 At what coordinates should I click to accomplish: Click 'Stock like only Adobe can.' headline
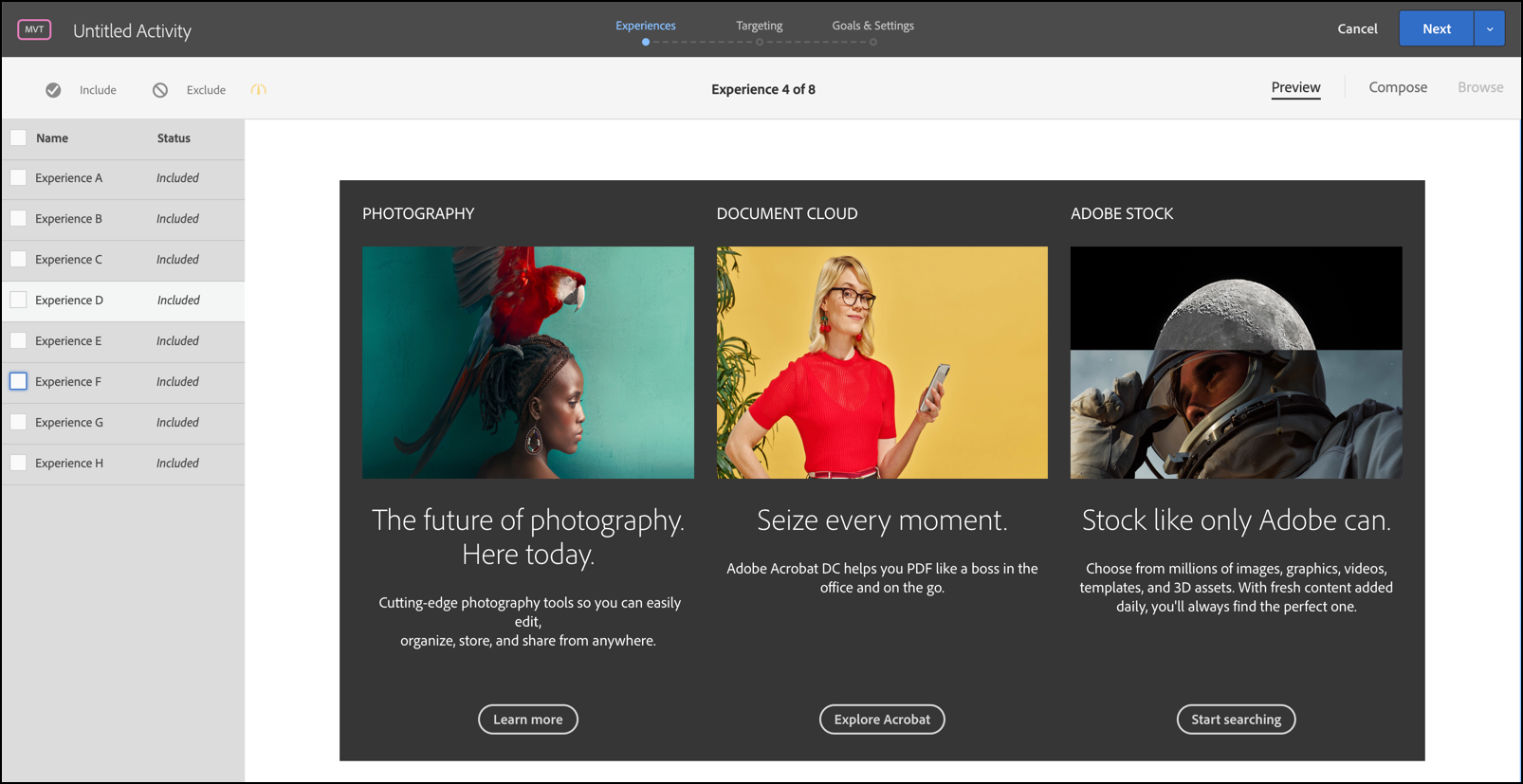coord(1237,520)
